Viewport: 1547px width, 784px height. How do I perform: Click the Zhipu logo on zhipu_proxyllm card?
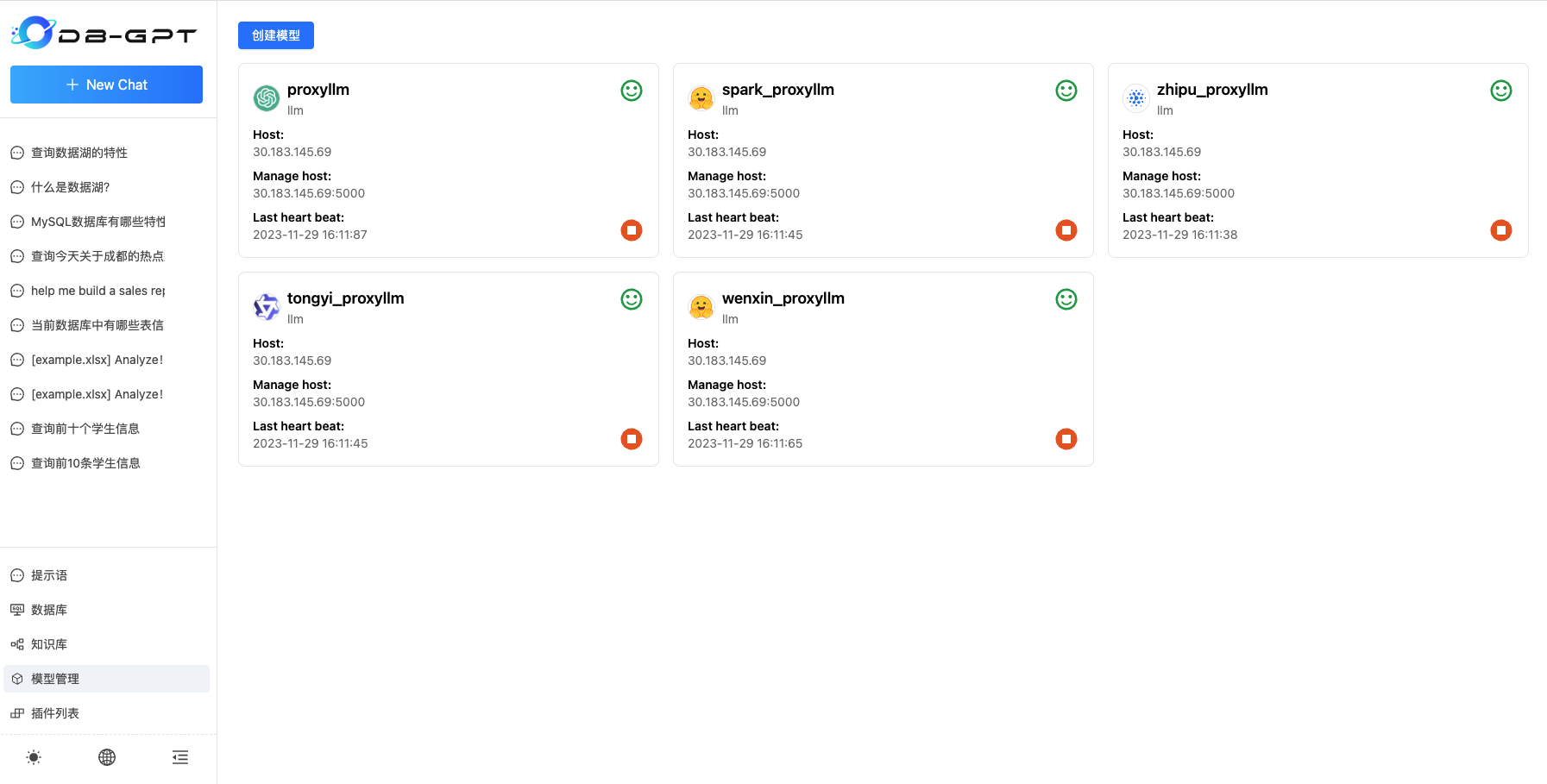[x=1135, y=98]
